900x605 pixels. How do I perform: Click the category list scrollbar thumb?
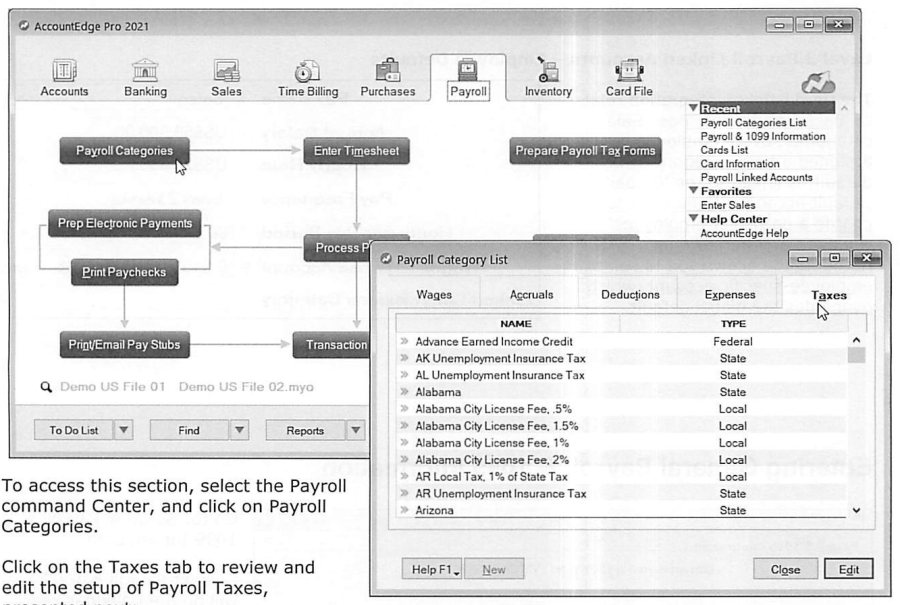coord(856,355)
